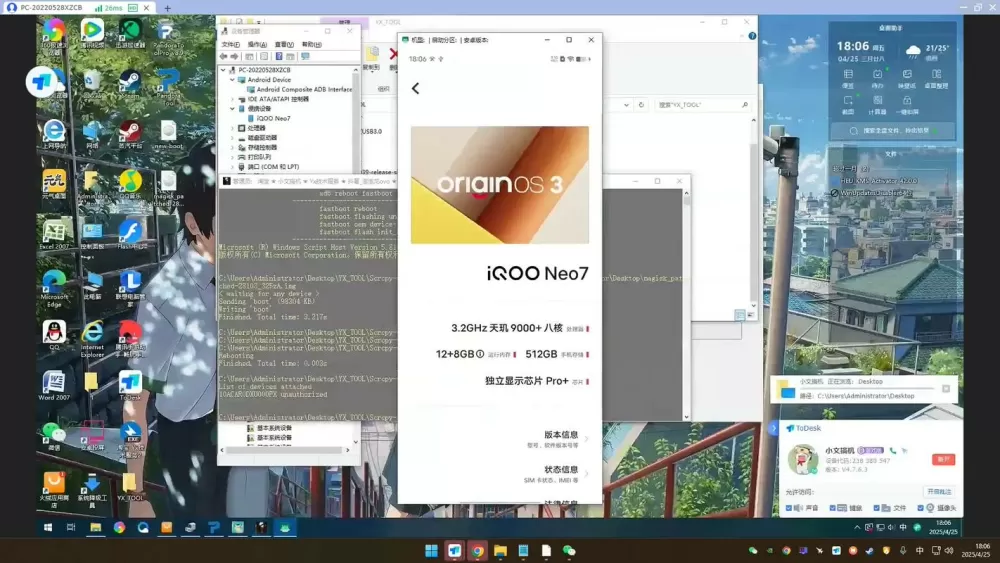Expand IDE ATA/ATAPI controllers node
This screenshot has width=1000, height=563.
tap(232, 99)
